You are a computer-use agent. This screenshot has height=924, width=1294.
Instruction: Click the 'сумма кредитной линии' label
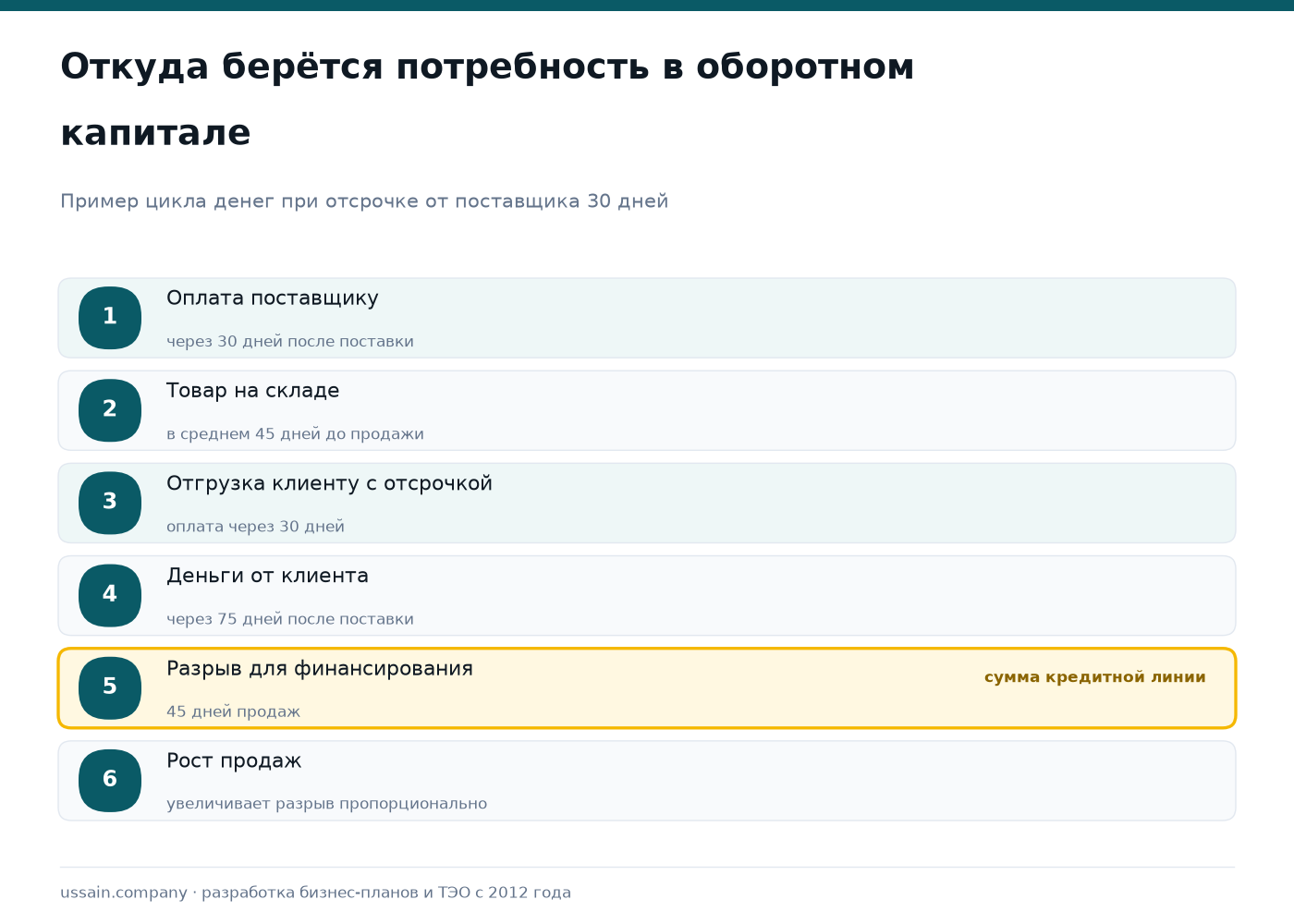click(x=1095, y=677)
